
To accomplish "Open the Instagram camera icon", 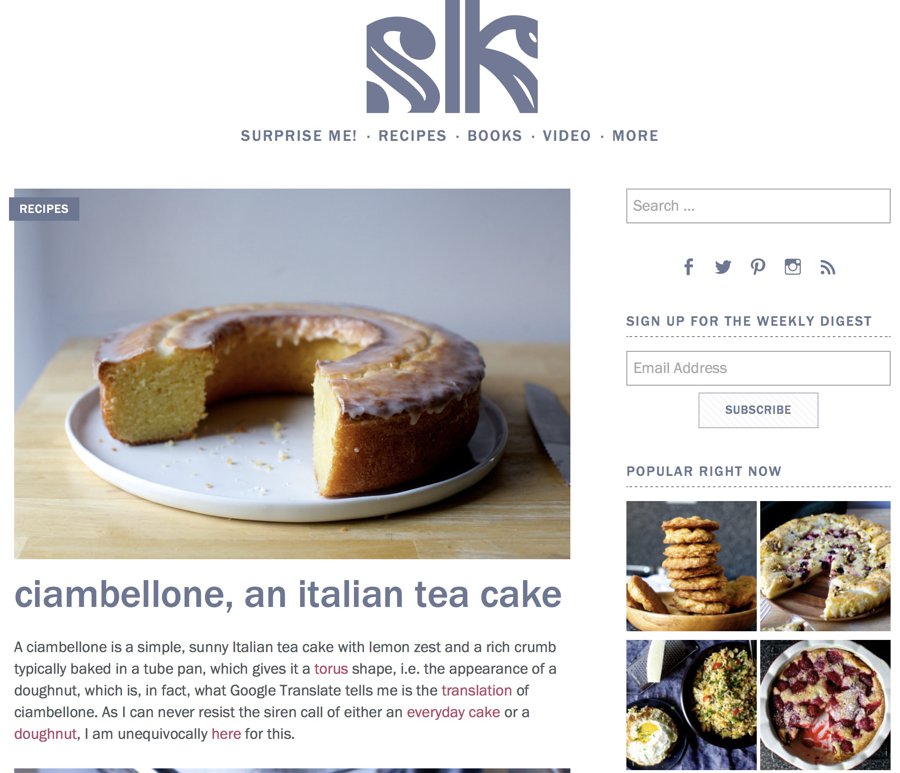I will (793, 267).
